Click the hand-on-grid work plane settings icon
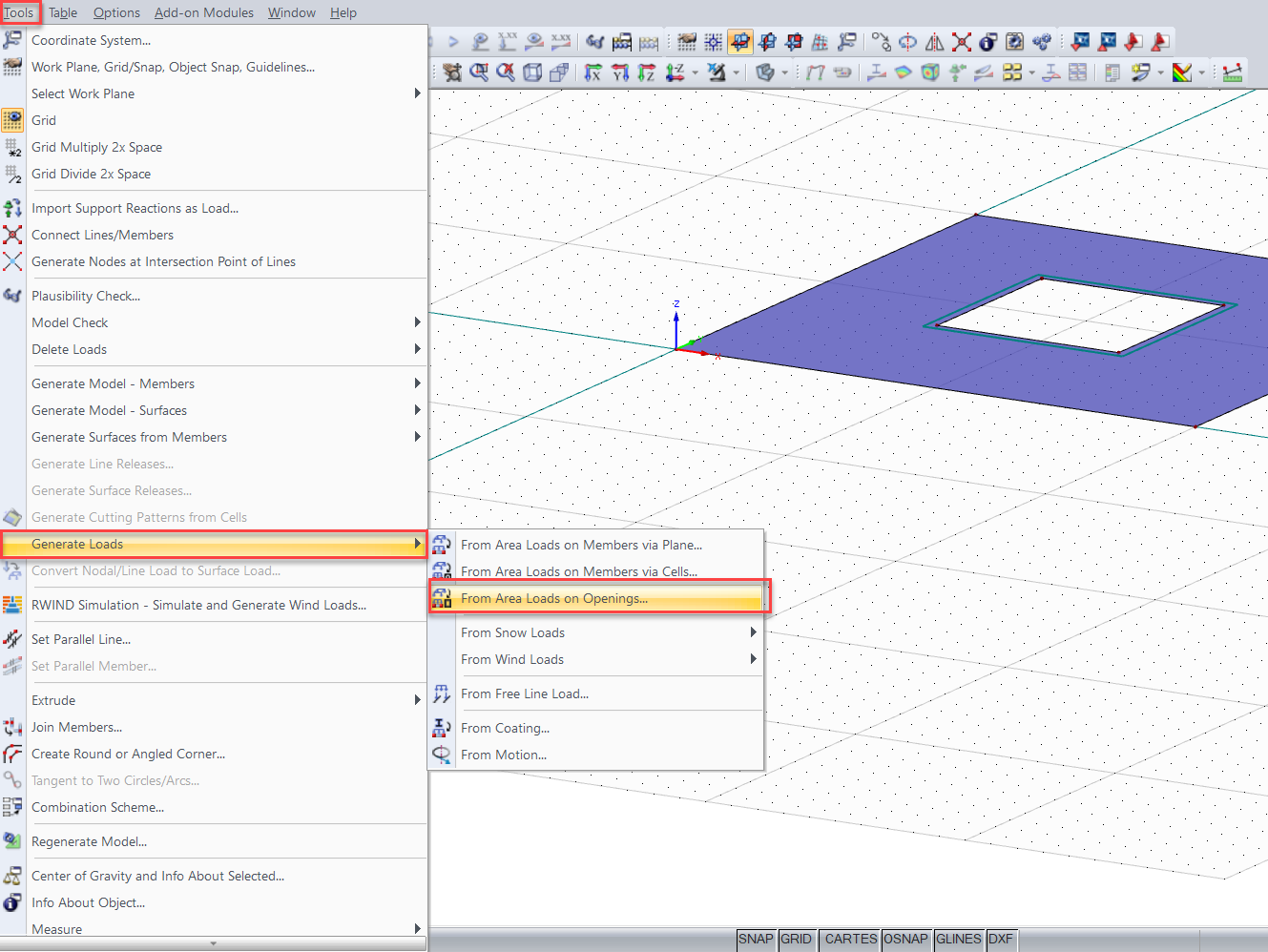1268x952 pixels. 687,42
